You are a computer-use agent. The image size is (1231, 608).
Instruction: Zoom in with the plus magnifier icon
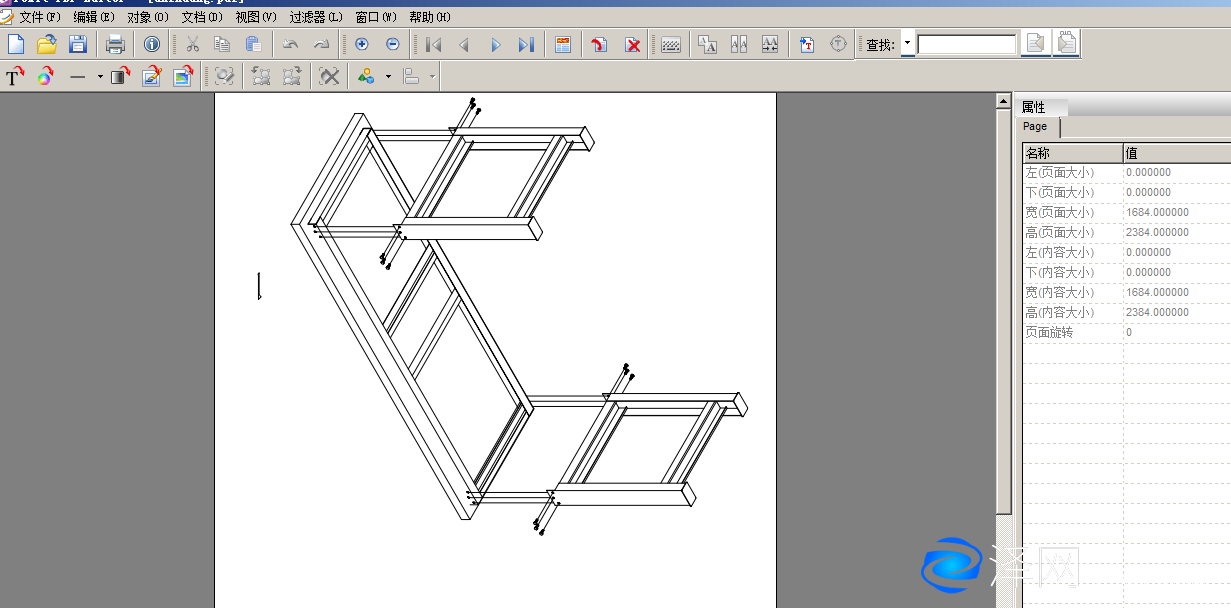pyautogui.click(x=362, y=44)
